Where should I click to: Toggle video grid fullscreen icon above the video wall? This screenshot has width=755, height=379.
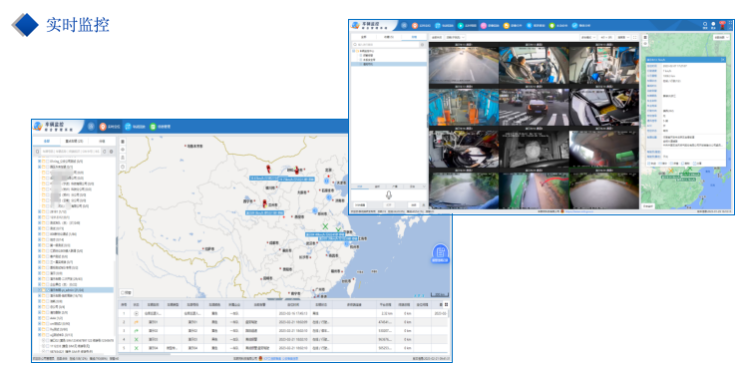(x=635, y=37)
